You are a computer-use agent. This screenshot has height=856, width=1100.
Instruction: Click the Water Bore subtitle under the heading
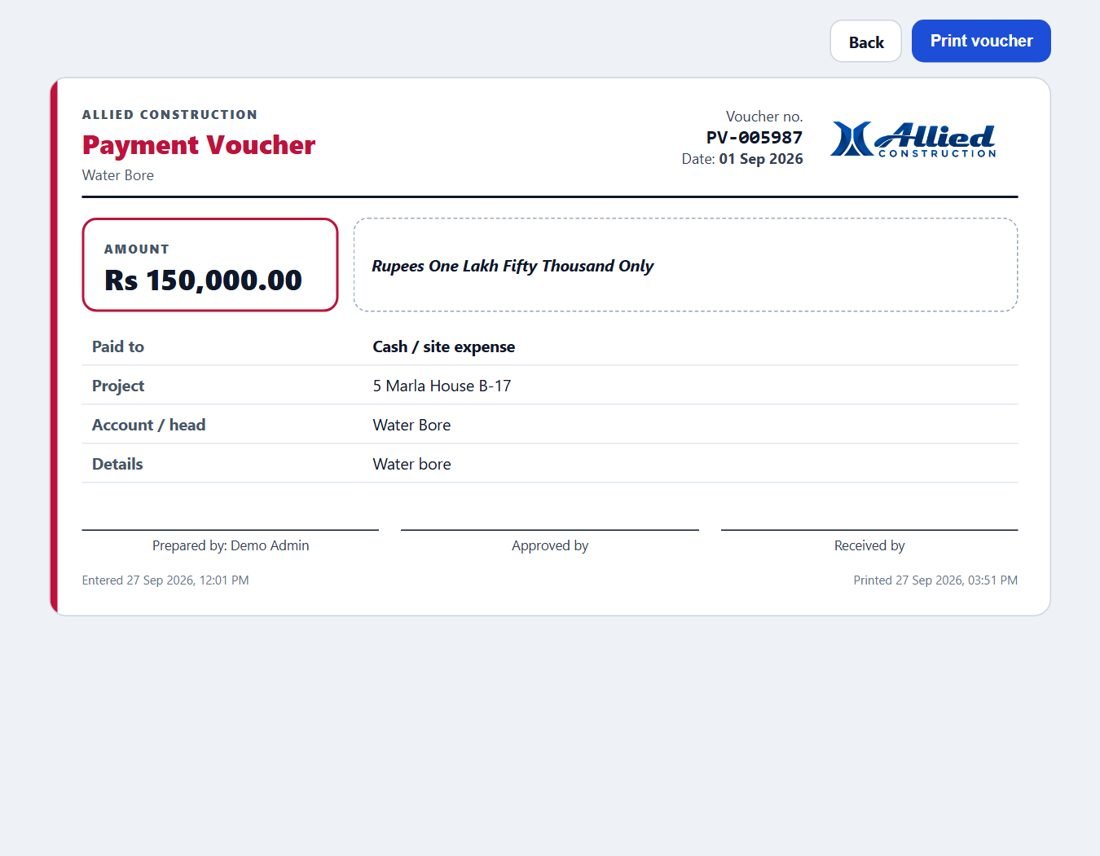118,175
